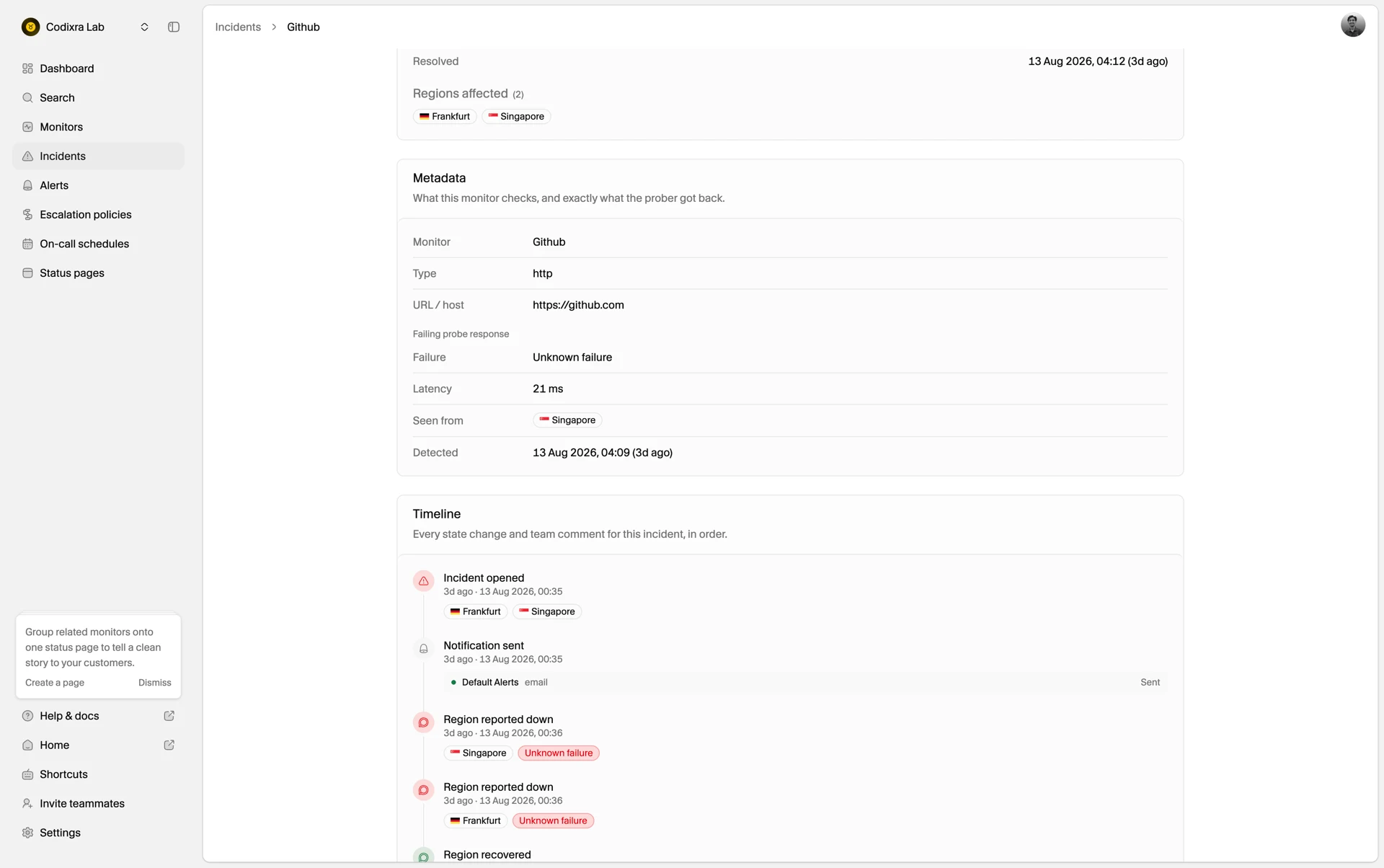
Task: Click the Metadata section heading
Action: point(439,178)
